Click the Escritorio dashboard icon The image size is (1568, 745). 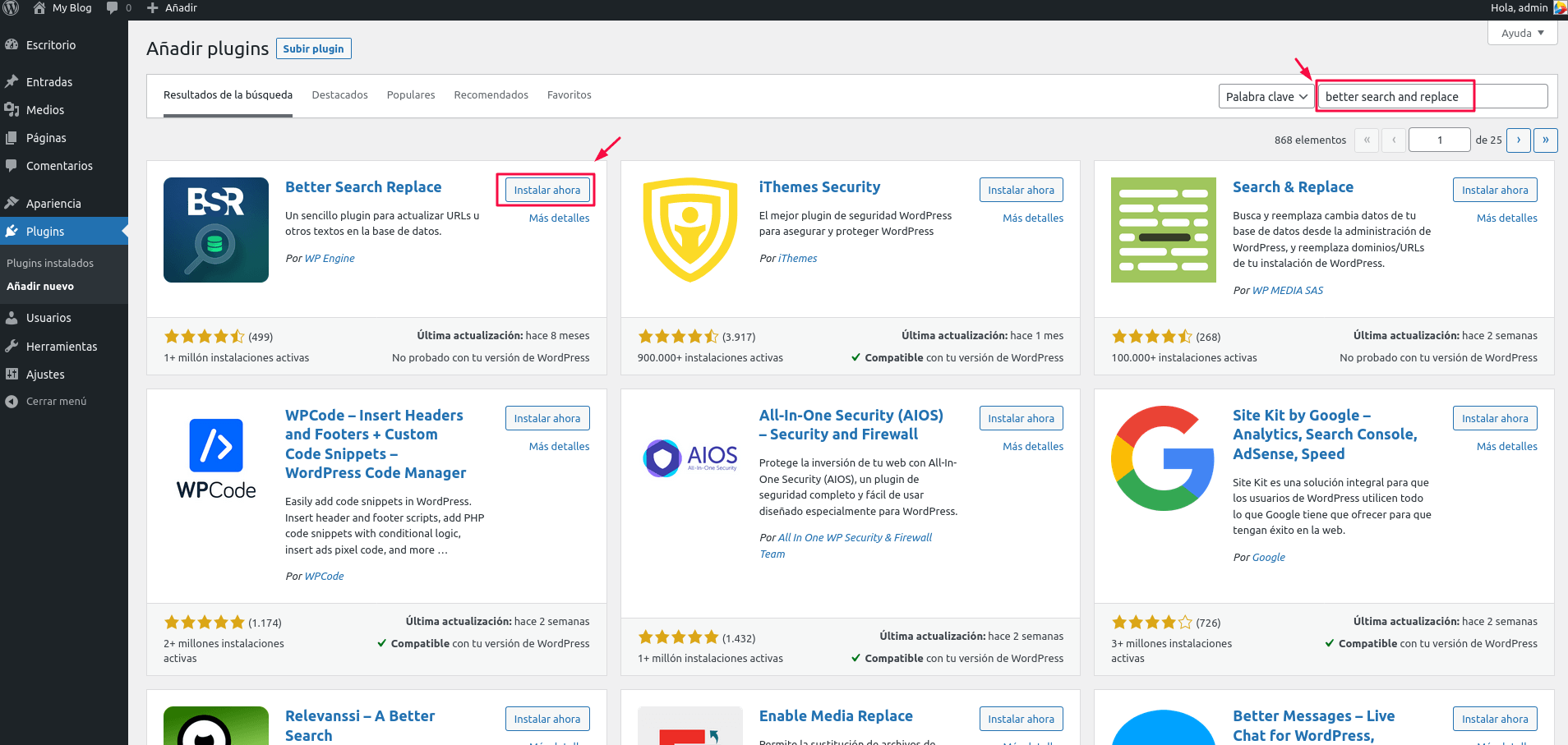click(12, 44)
